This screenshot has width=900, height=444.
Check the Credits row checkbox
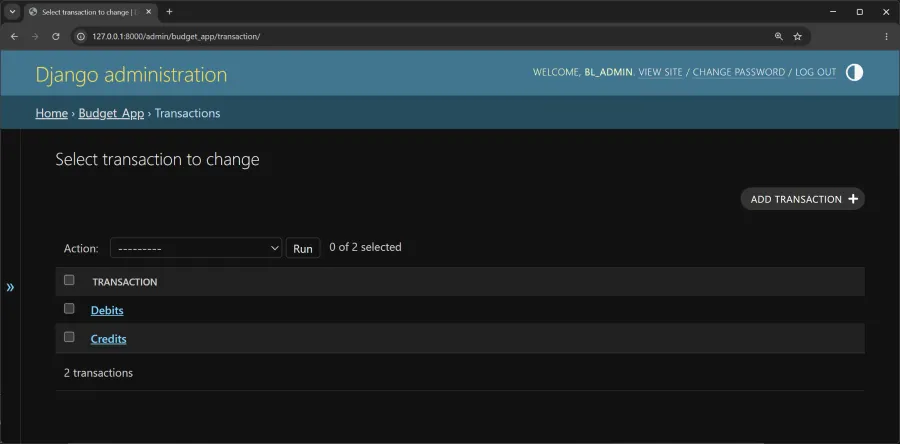click(69, 337)
